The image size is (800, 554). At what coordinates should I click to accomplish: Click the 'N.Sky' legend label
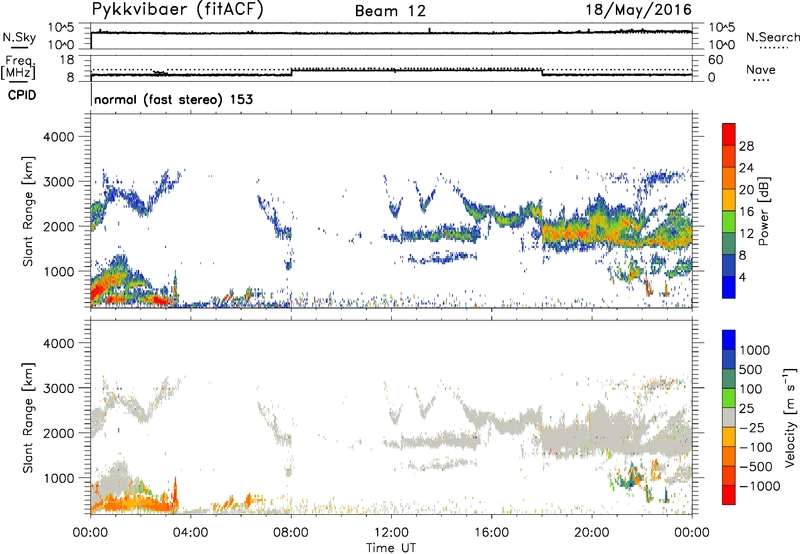[x=19, y=37]
